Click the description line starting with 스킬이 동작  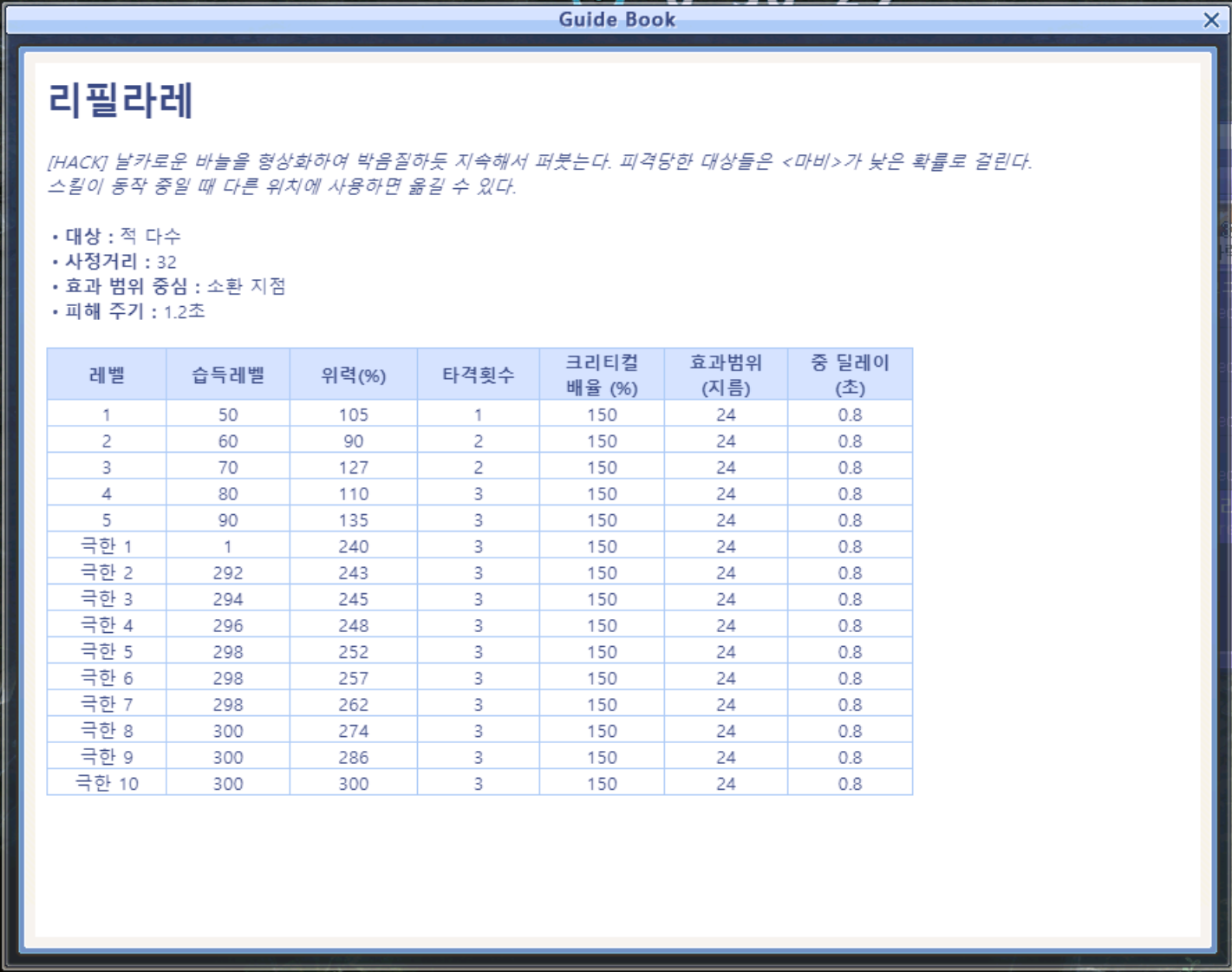click(x=282, y=186)
